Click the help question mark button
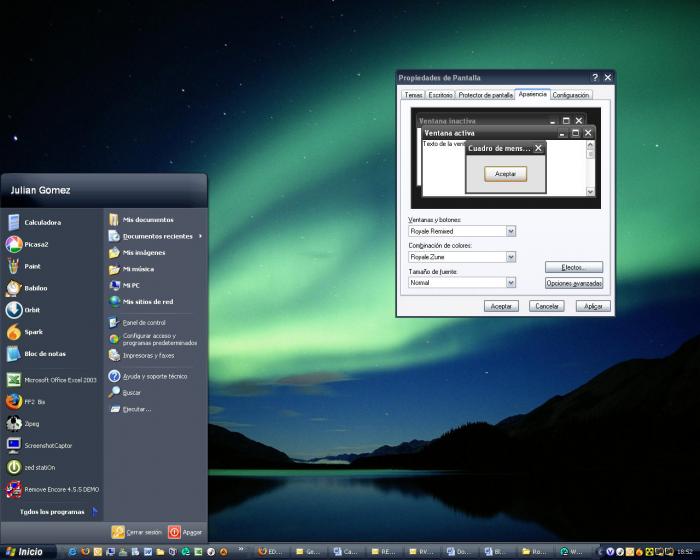Viewport: 700px width, 560px height. point(595,78)
